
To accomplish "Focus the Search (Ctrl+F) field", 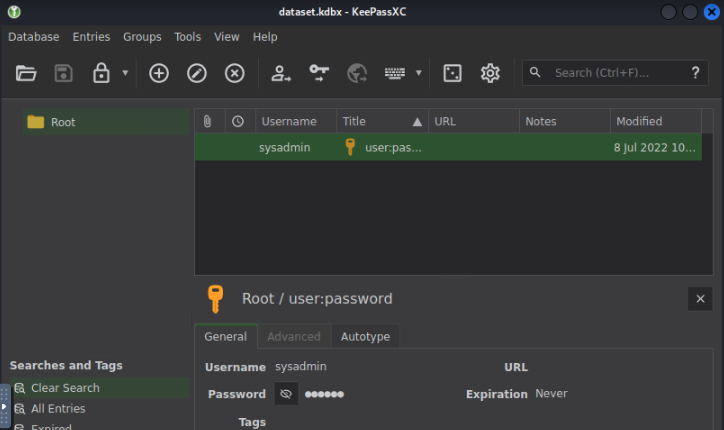I will [615, 73].
